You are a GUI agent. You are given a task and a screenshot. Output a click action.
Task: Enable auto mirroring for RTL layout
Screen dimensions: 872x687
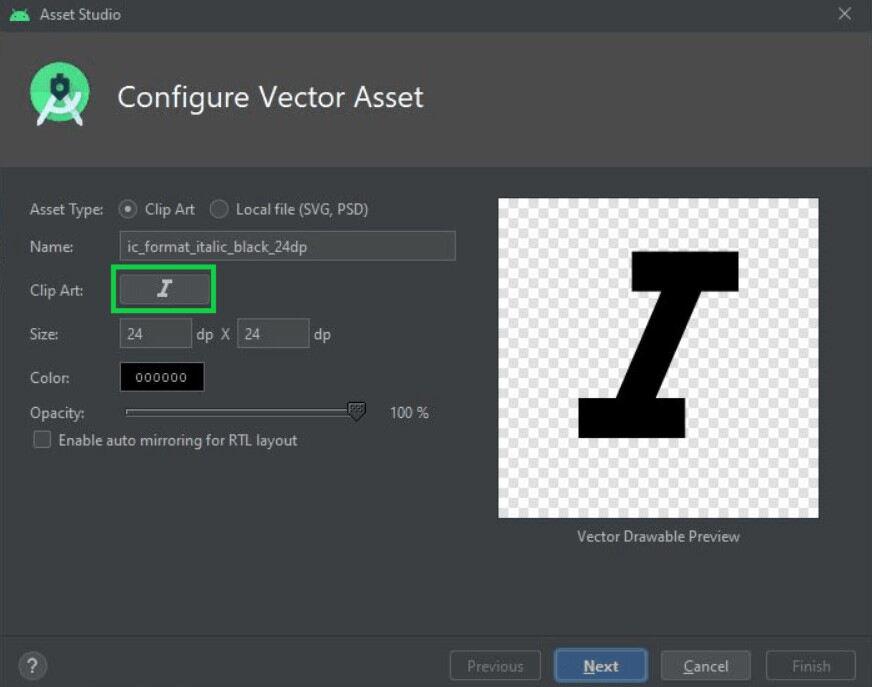click(42, 440)
